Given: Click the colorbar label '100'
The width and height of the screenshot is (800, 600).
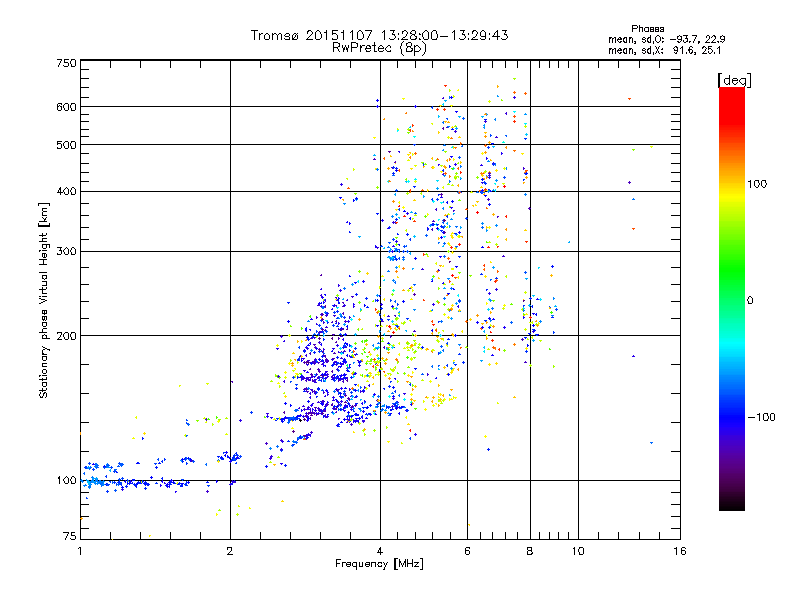Looking at the screenshot, I should [757, 184].
